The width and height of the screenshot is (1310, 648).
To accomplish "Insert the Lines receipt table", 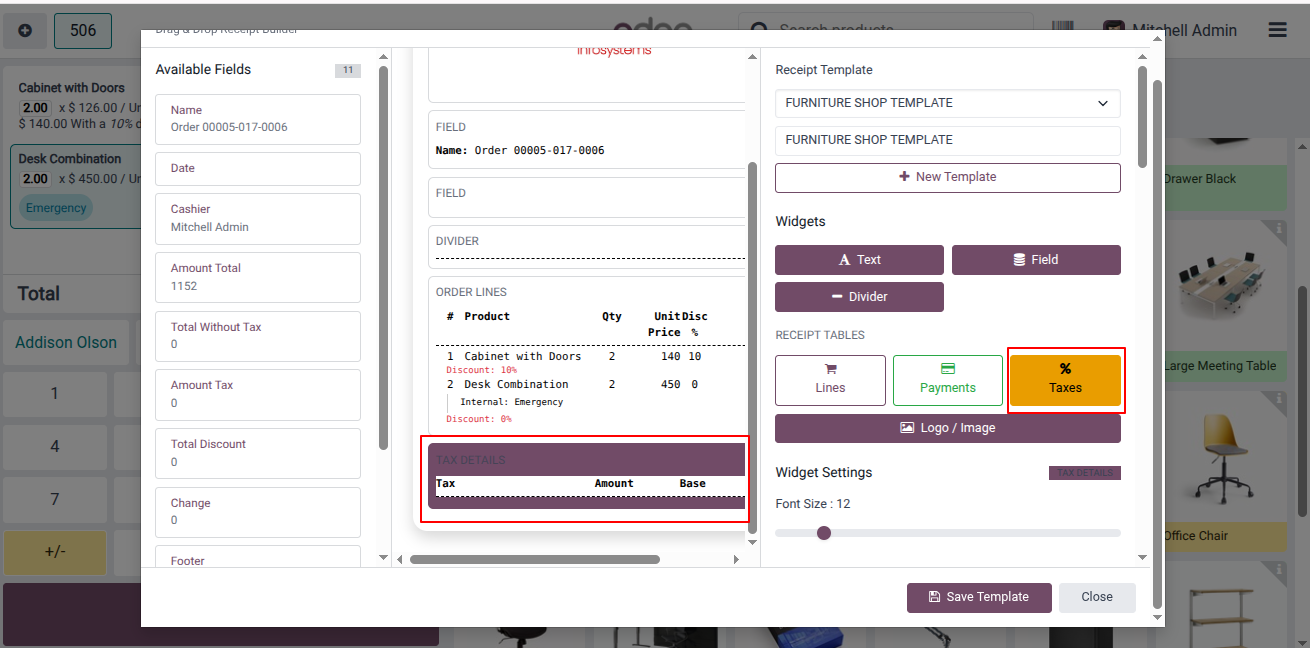I will click(x=830, y=380).
